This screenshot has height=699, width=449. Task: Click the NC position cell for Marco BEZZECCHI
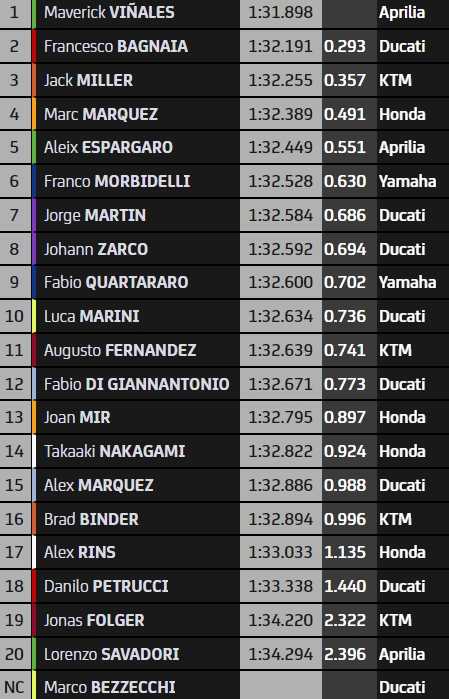pyautogui.click(x=14, y=687)
